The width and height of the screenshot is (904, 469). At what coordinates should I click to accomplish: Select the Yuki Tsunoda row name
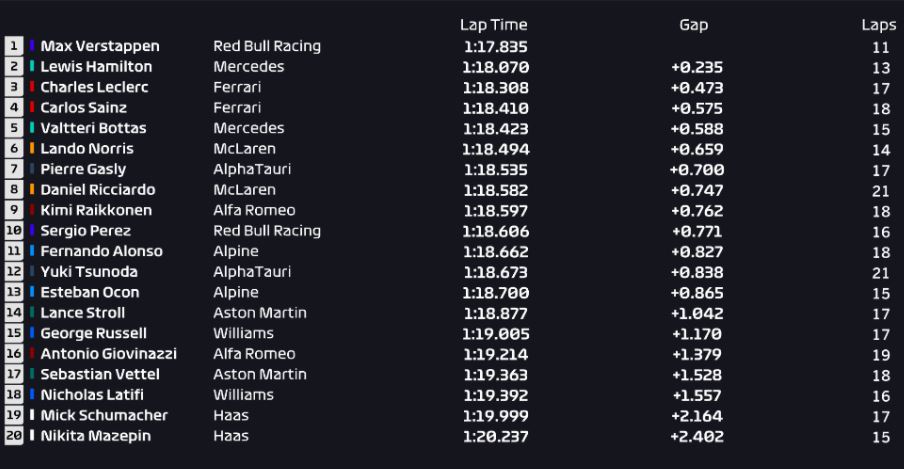[89, 272]
